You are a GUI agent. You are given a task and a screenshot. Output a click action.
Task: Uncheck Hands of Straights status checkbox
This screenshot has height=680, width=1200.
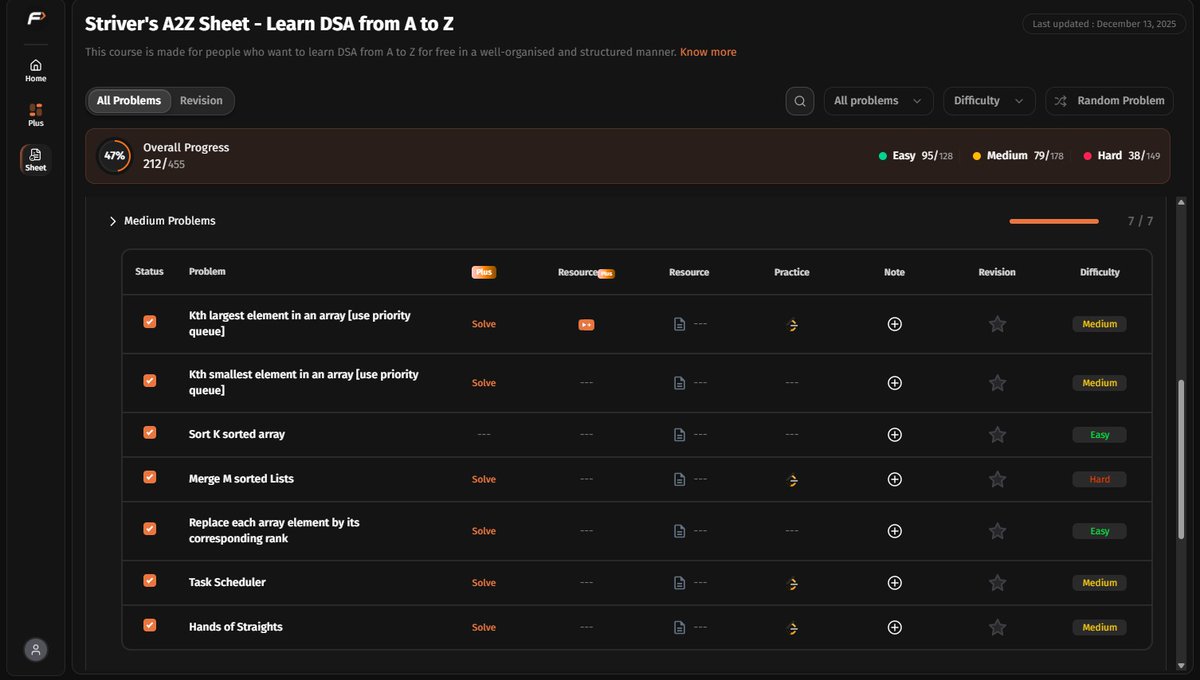coord(150,625)
